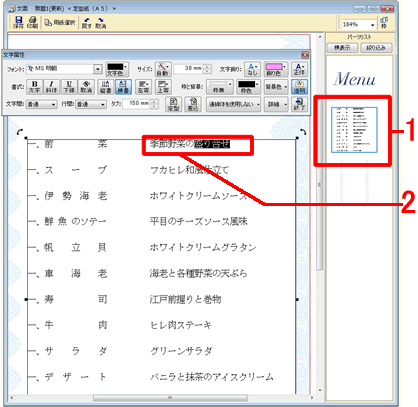Click the 差込 insert field icon
Screen dimensions: 418x407
tap(193, 104)
